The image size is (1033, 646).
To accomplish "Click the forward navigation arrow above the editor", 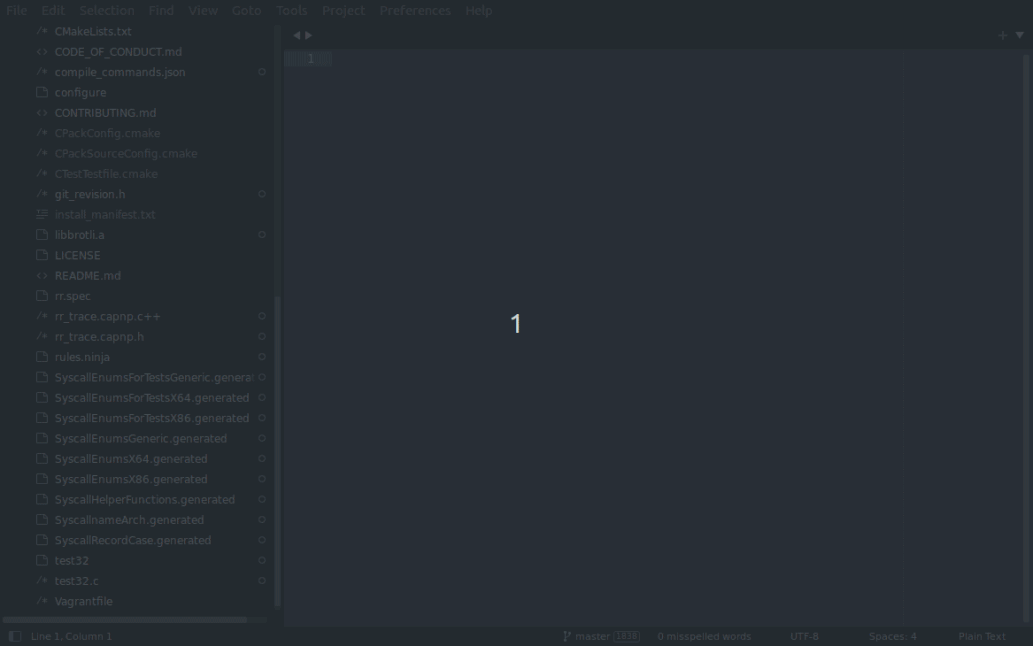I will tap(308, 34).
